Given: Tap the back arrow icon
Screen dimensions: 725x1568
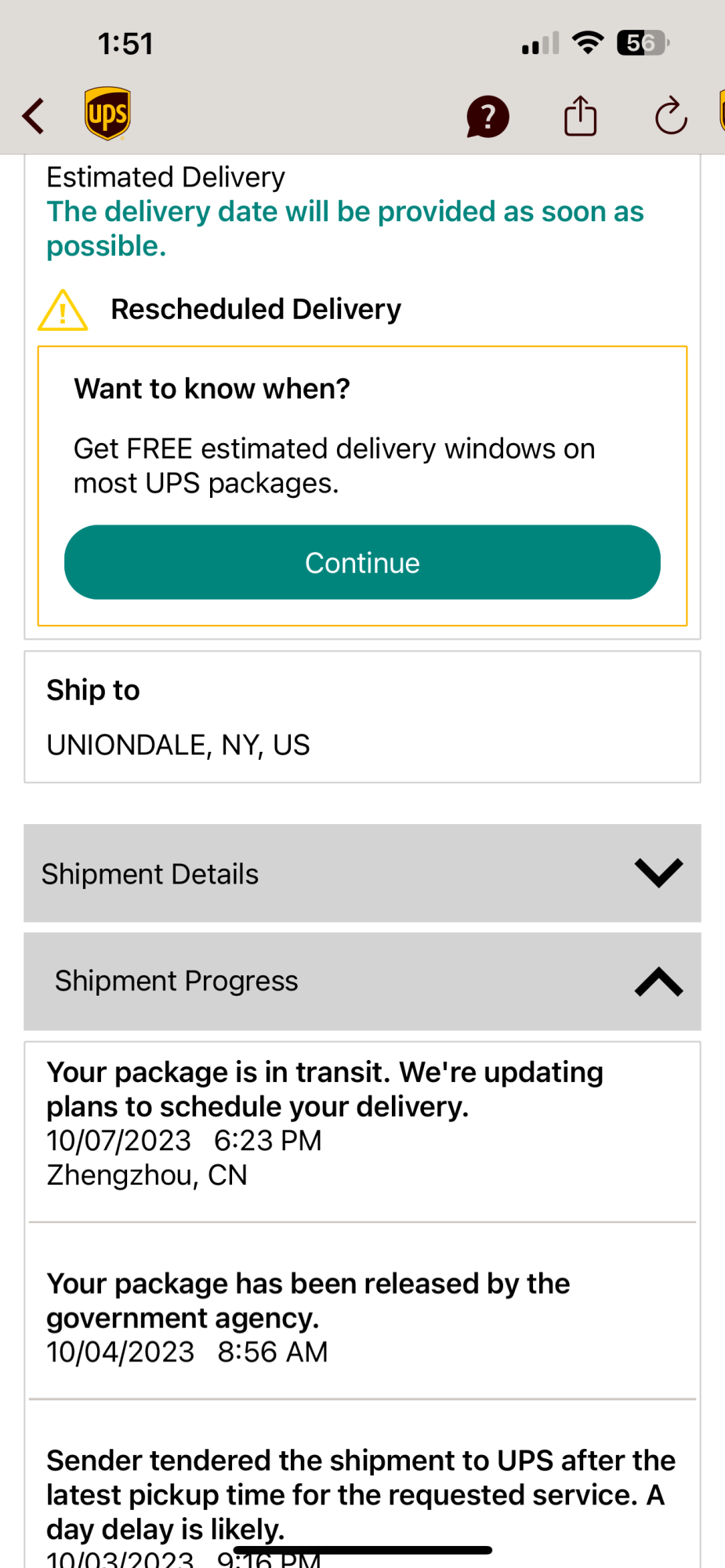Looking at the screenshot, I should (x=34, y=117).
